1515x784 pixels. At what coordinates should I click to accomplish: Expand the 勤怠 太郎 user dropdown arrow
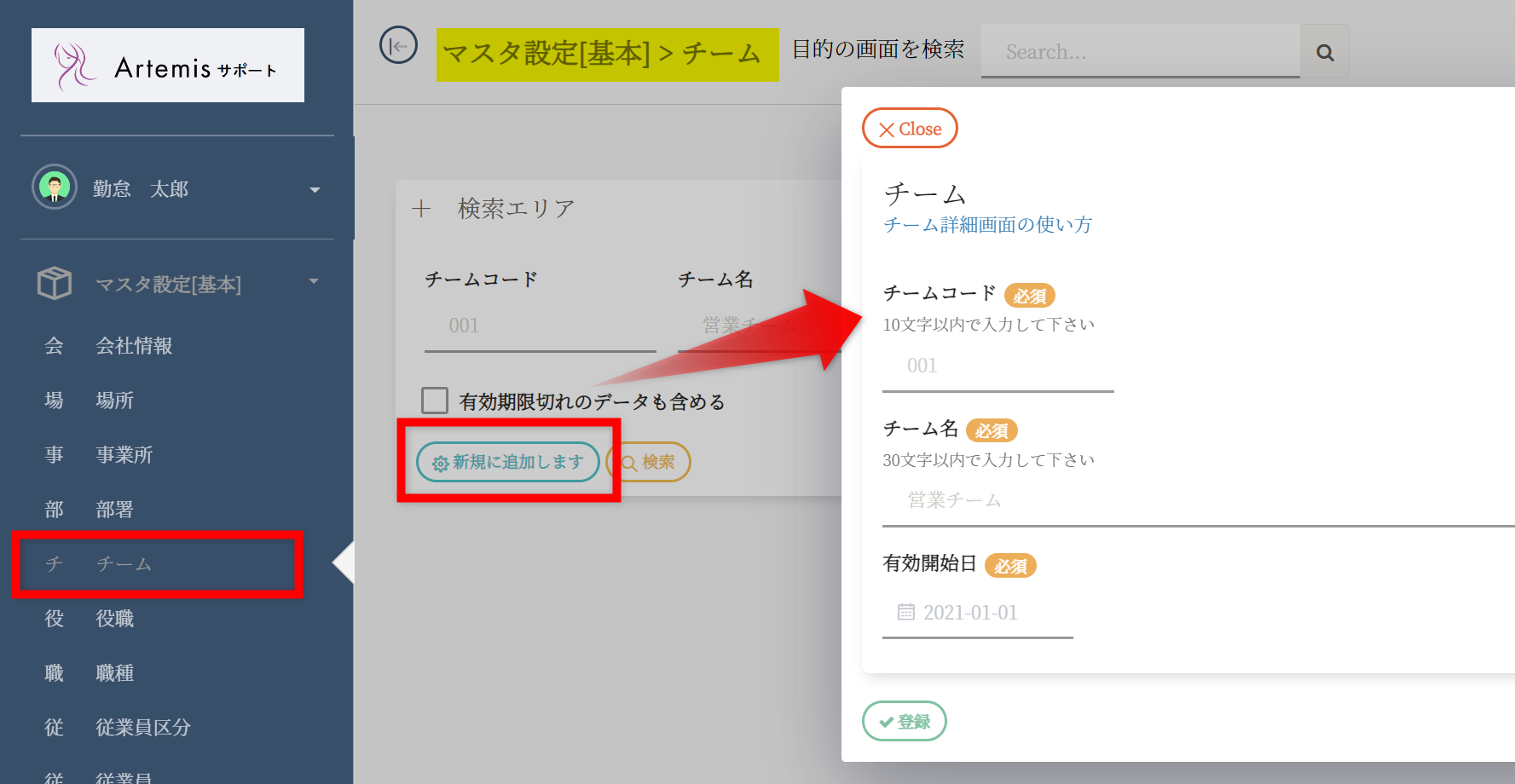[x=315, y=189]
